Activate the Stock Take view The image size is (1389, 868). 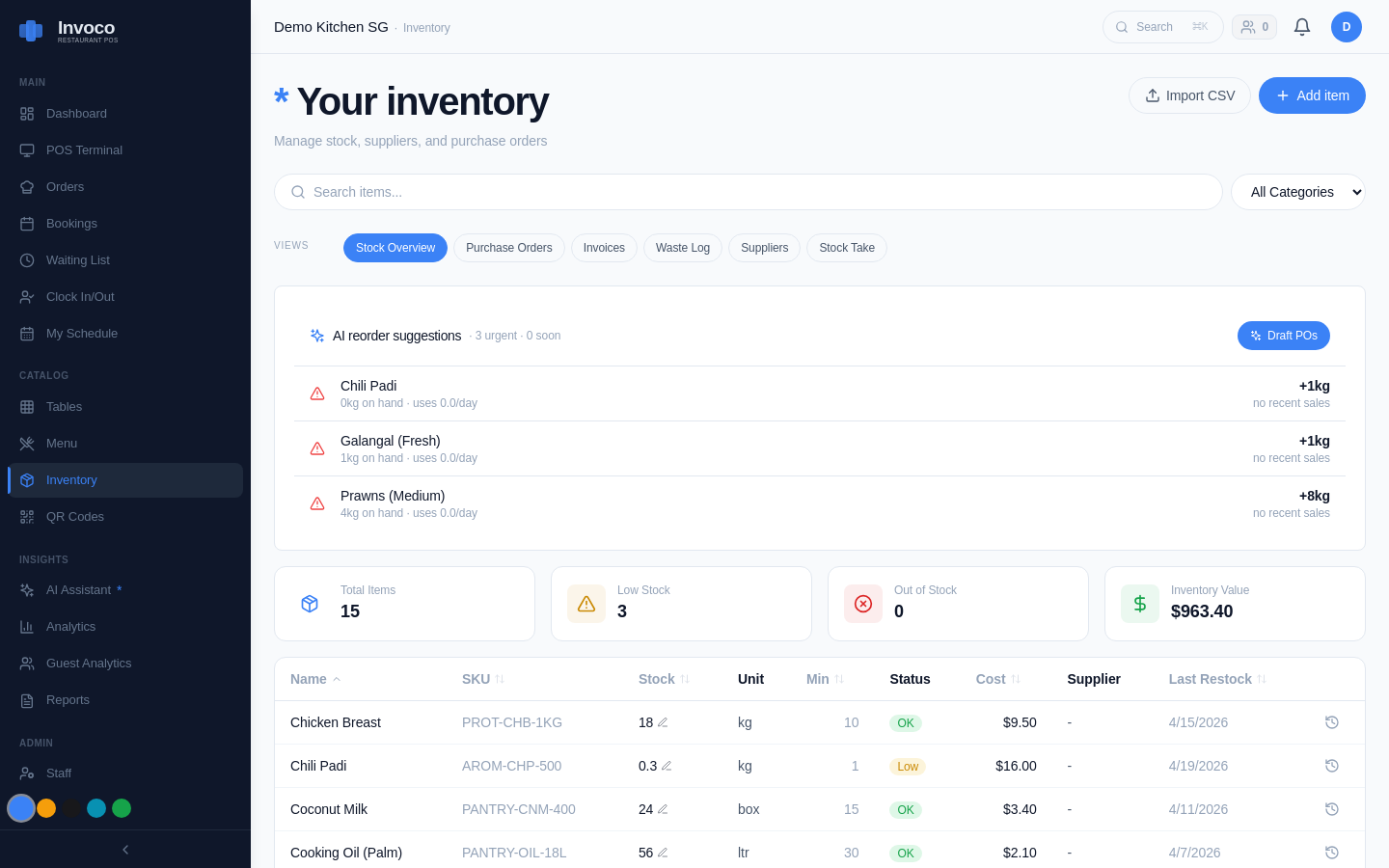click(x=847, y=248)
